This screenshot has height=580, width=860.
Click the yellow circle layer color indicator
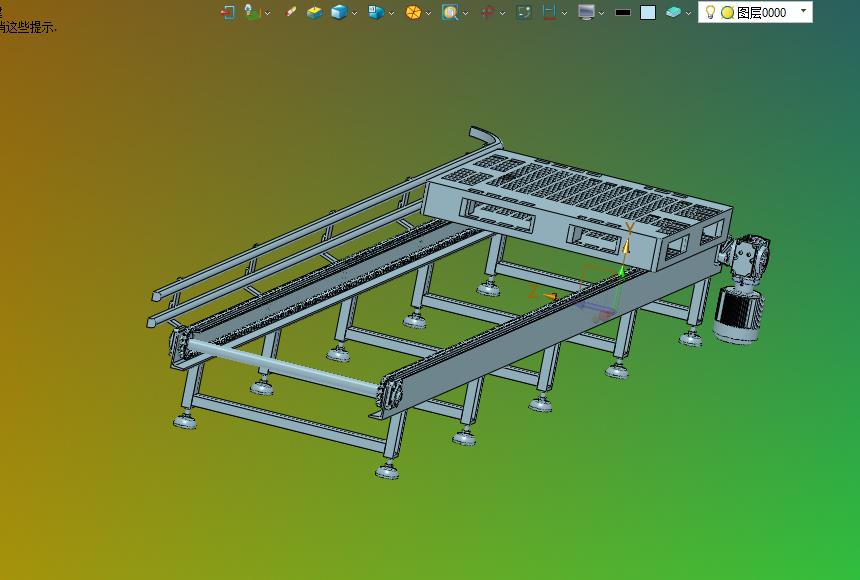pyautogui.click(x=727, y=13)
